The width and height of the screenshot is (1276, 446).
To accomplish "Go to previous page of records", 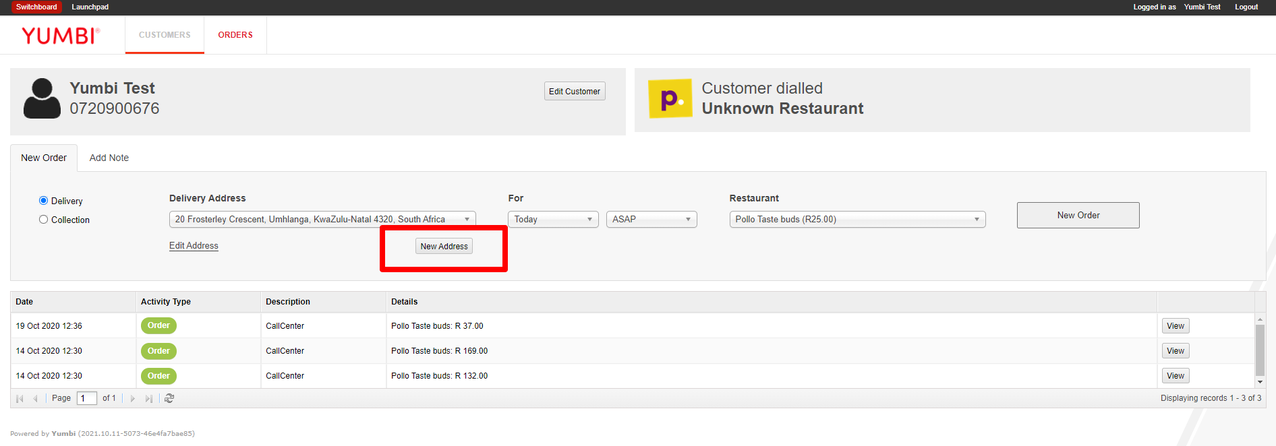I will tap(36, 398).
